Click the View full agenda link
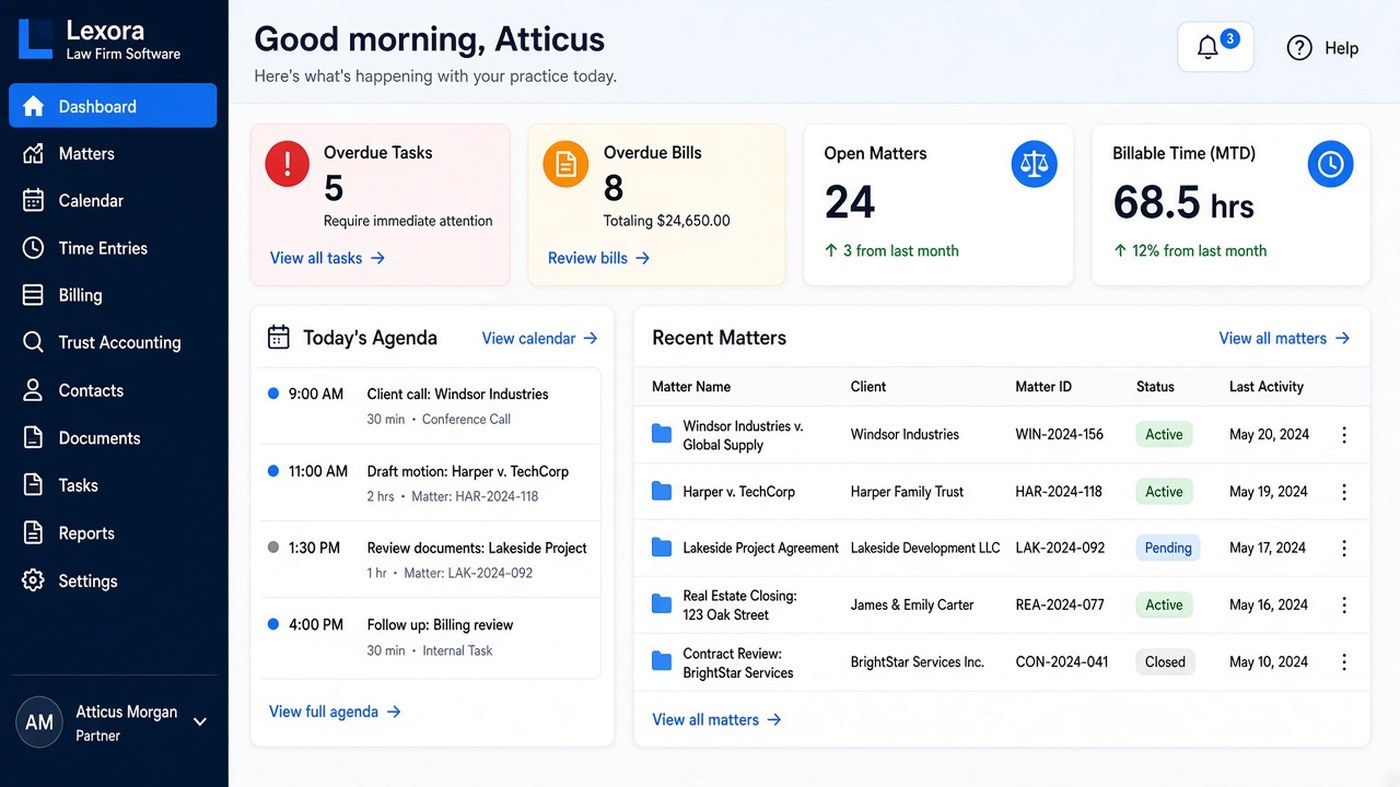 pyautogui.click(x=335, y=712)
